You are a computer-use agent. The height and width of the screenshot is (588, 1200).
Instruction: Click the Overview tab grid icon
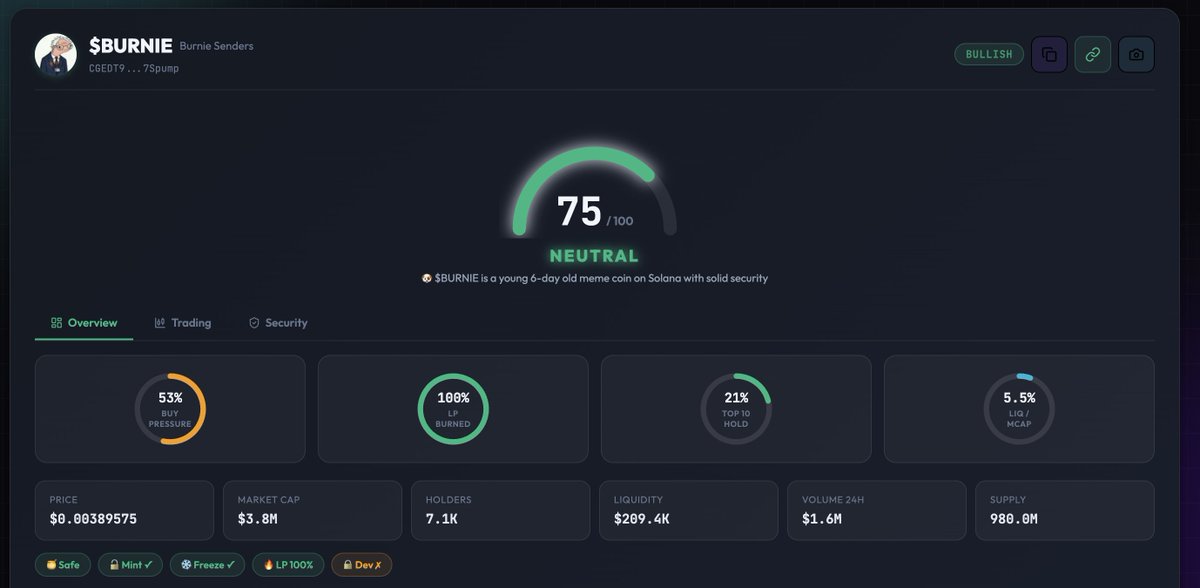coord(57,323)
